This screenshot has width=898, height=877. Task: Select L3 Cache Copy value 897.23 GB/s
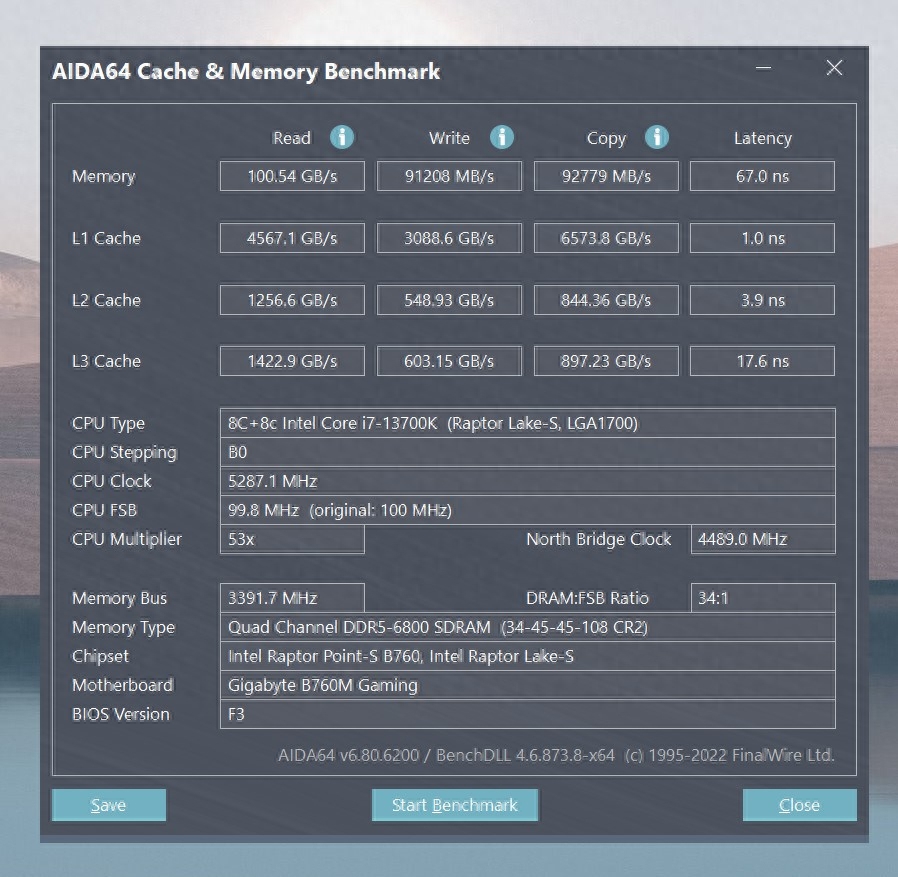(x=606, y=361)
